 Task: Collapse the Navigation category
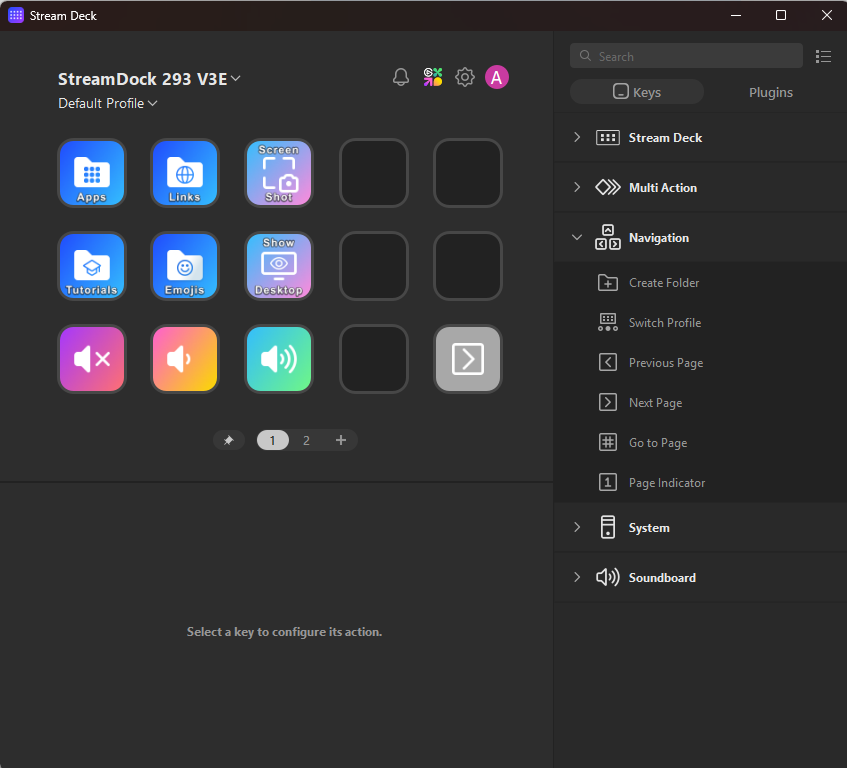point(701,237)
